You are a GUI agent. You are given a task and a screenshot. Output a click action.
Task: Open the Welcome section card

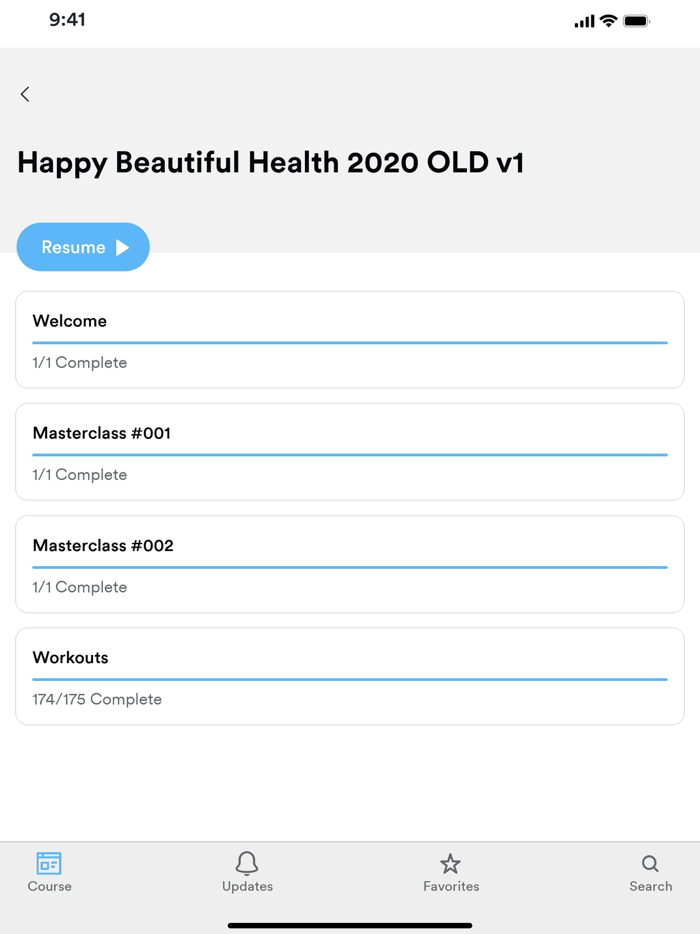(x=350, y=339)
